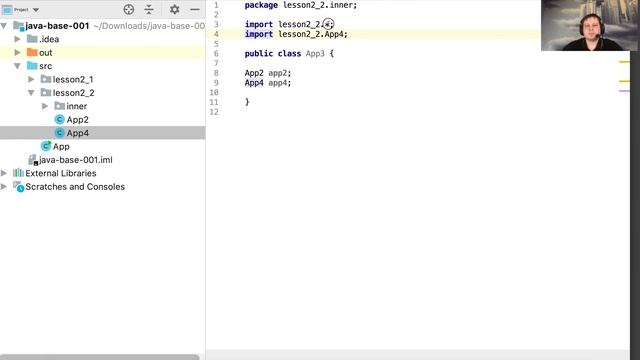This screenshot has width=640, height=360.
Task: Click the presenter webcam thumbnail
Action: (588, 25)
